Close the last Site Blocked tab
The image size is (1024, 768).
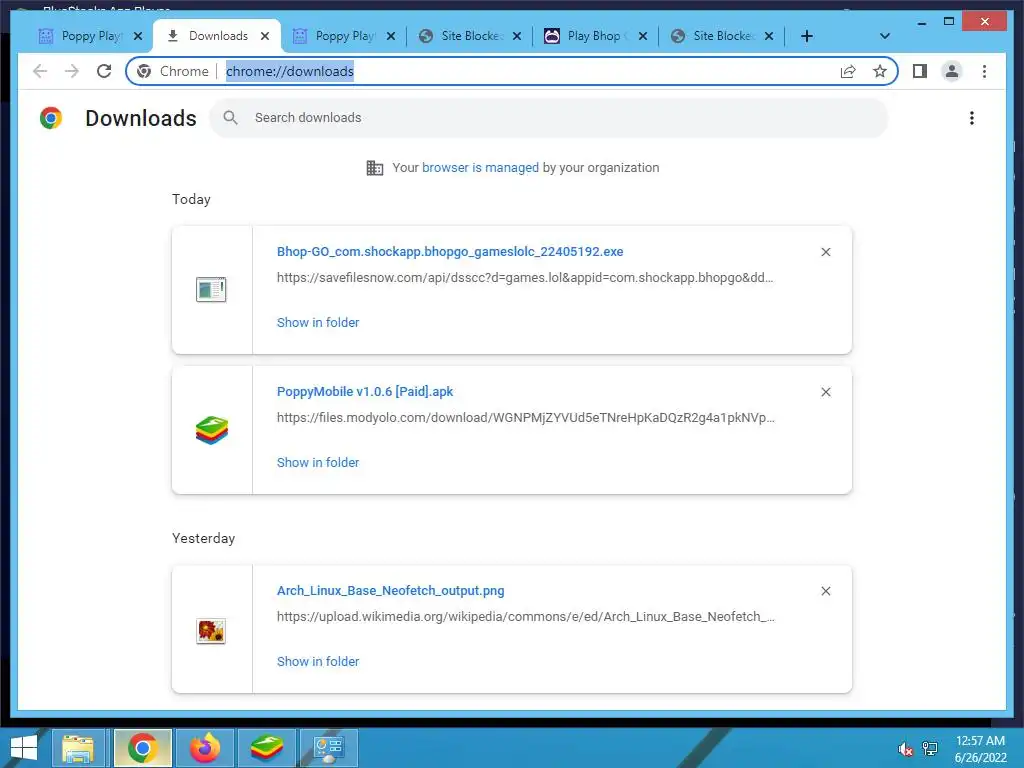click(769, 36)
